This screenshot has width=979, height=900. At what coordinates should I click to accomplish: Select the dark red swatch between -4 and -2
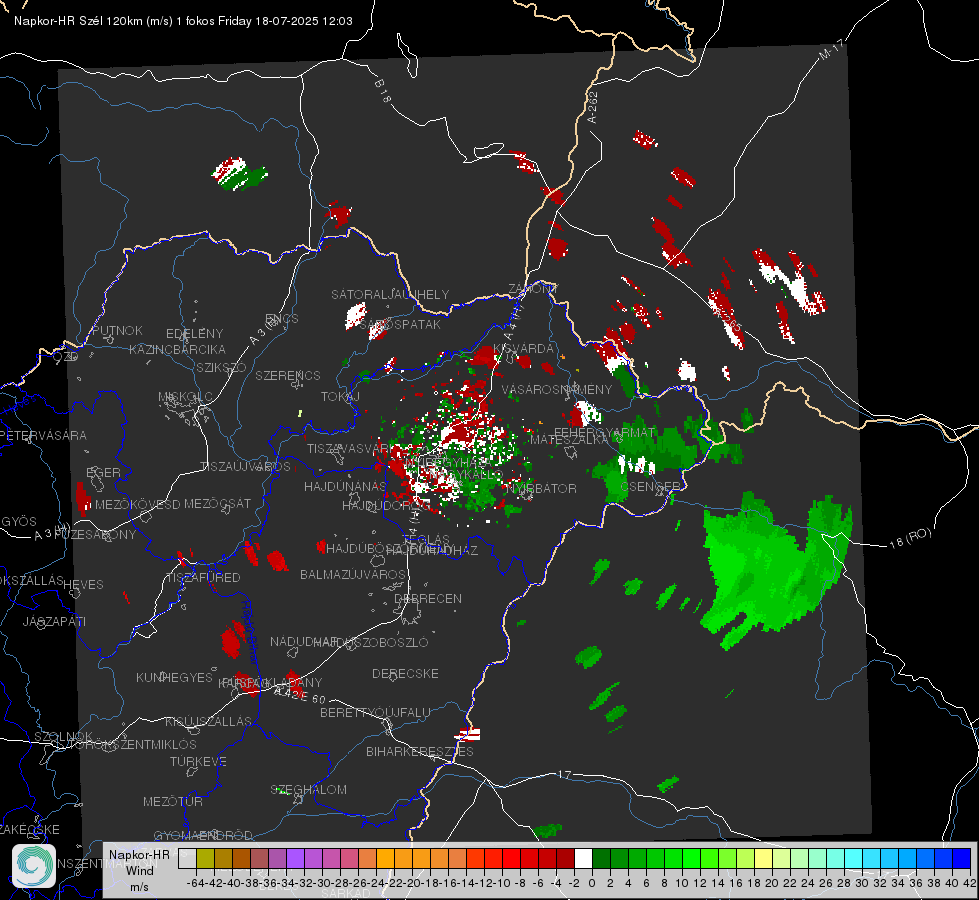565,858
